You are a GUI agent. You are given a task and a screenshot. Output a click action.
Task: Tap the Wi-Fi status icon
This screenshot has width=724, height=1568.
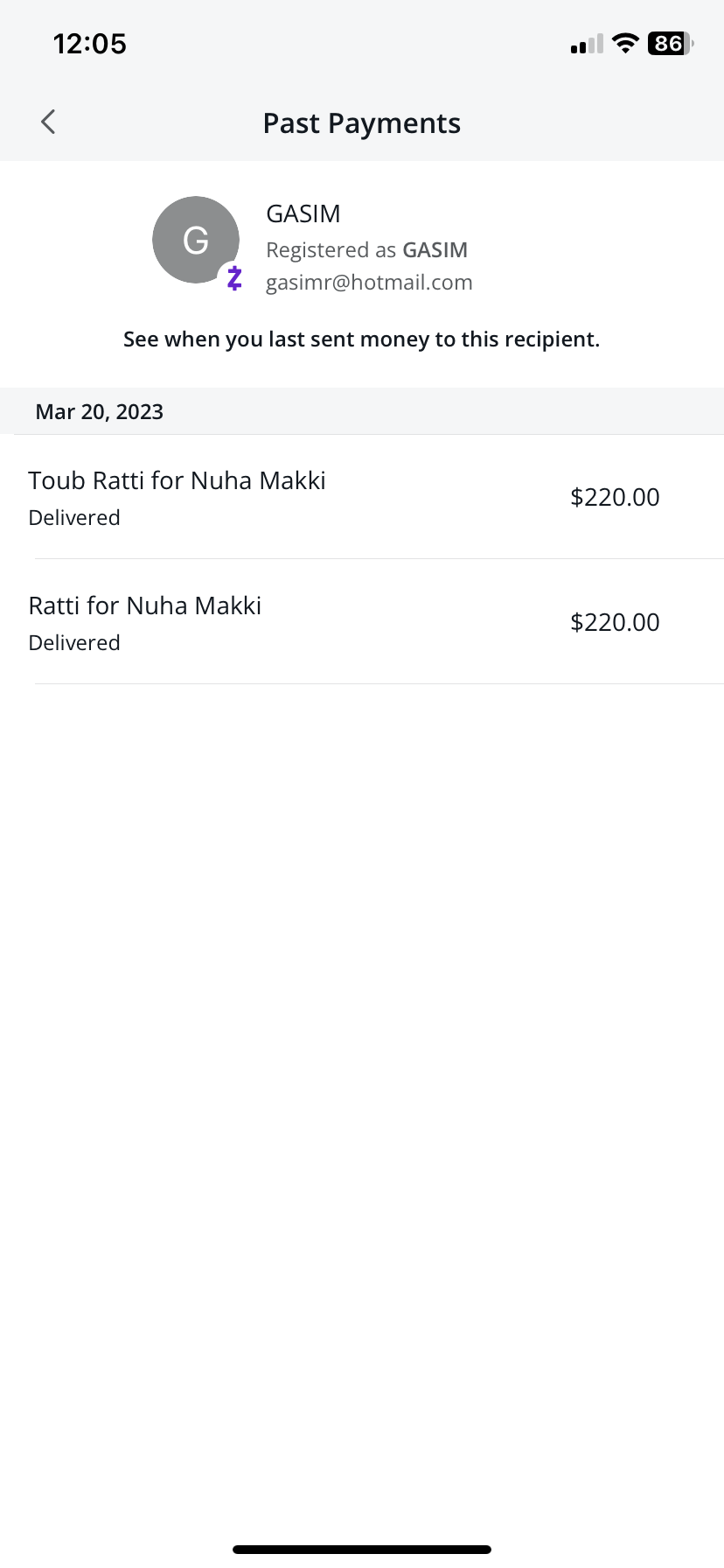pos(625,44)
